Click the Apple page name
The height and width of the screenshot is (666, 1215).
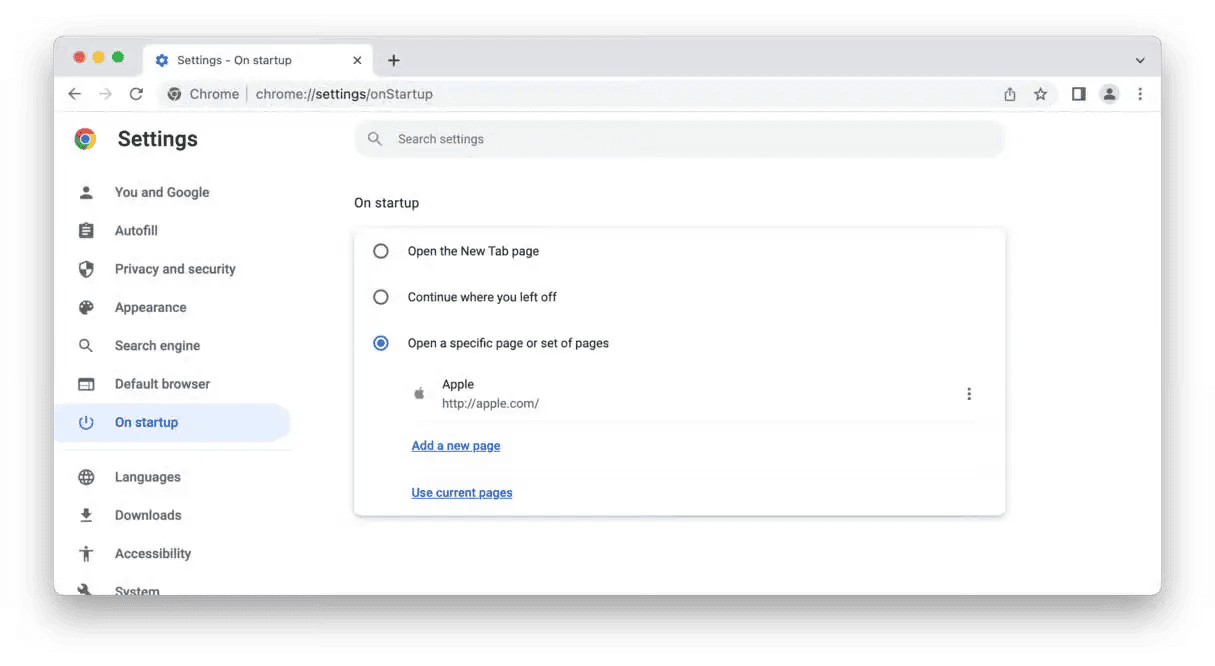pos(458,384)
